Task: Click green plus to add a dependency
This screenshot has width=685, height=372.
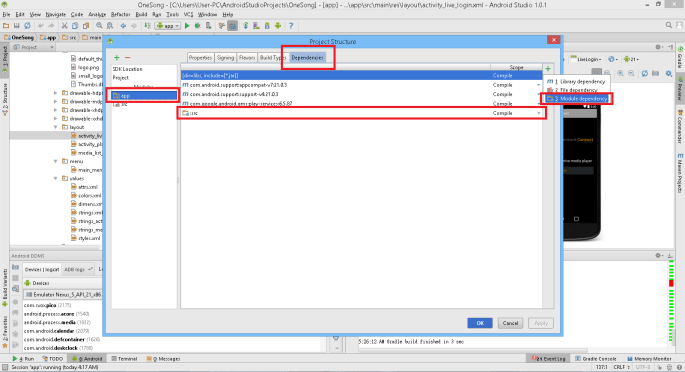Action: [x=548, y=69]
